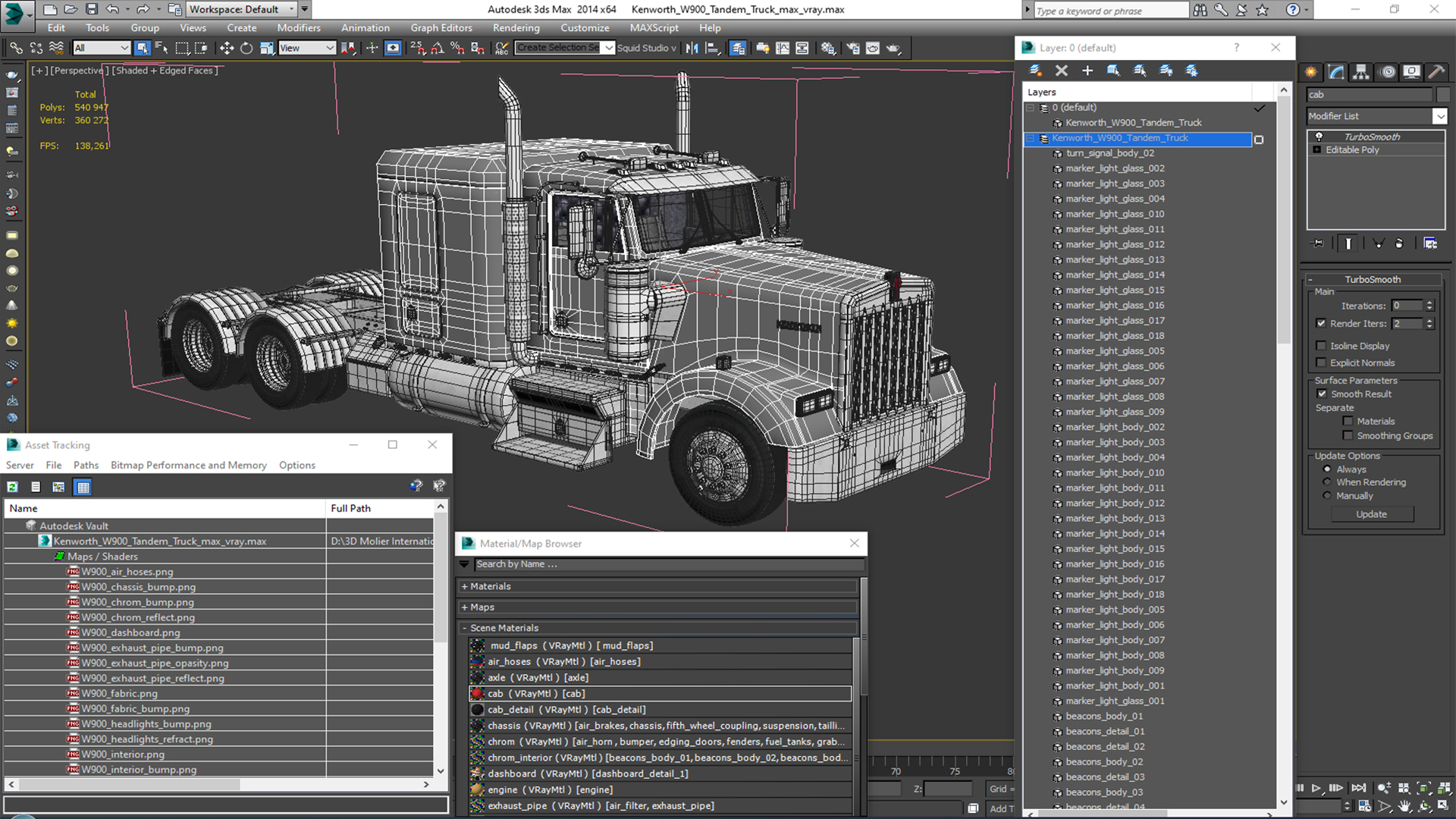Select the When Rendering update option
The width and height of the screenshot is (1456, 819).
(x=1327, y=482)
